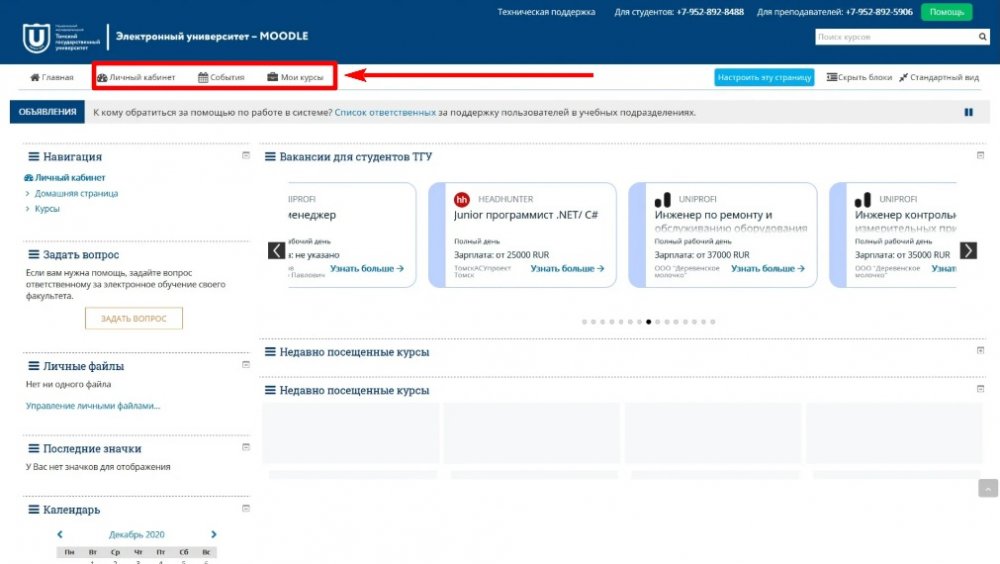
Task: Go to next month in calendar
Action: [x=214, y=535]
